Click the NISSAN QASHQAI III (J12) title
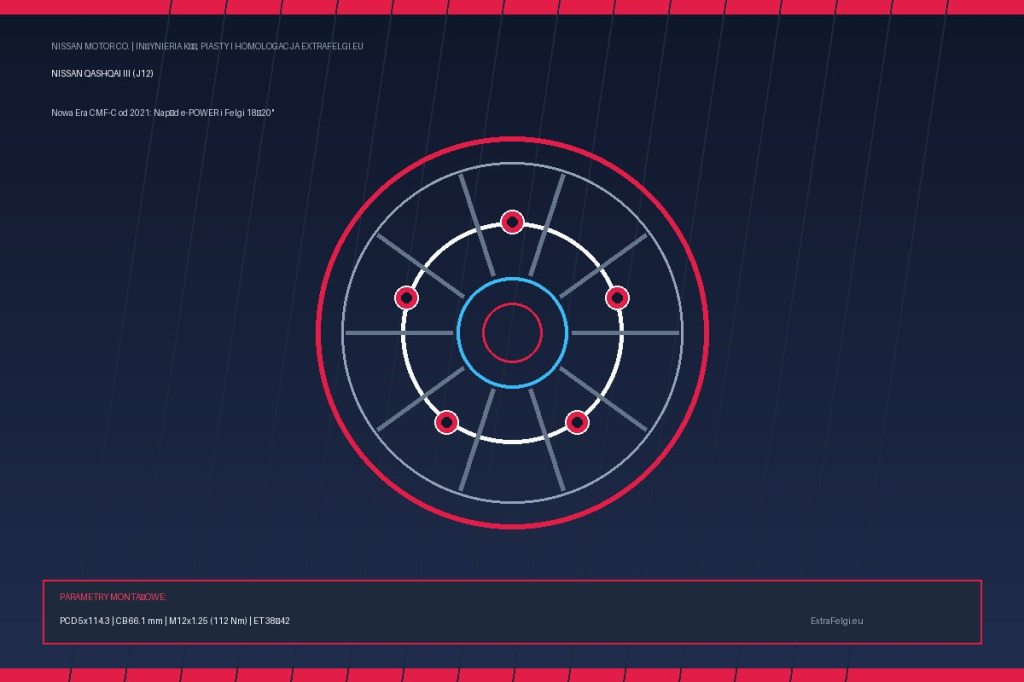Screen dimensions: 1024x682 103,73
